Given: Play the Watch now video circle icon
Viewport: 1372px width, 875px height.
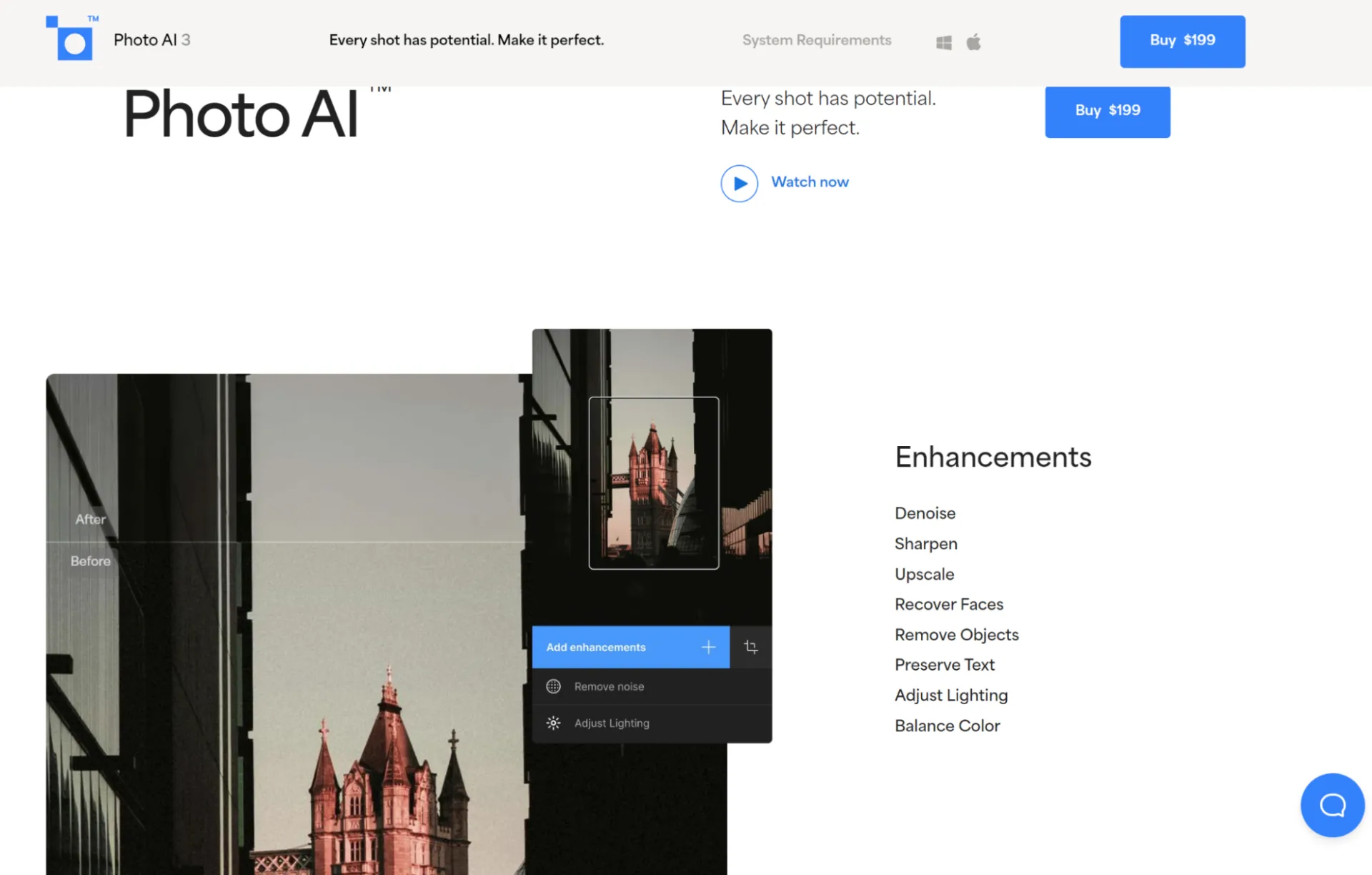Looking at the screenshot, I should [x=740, y=184].
